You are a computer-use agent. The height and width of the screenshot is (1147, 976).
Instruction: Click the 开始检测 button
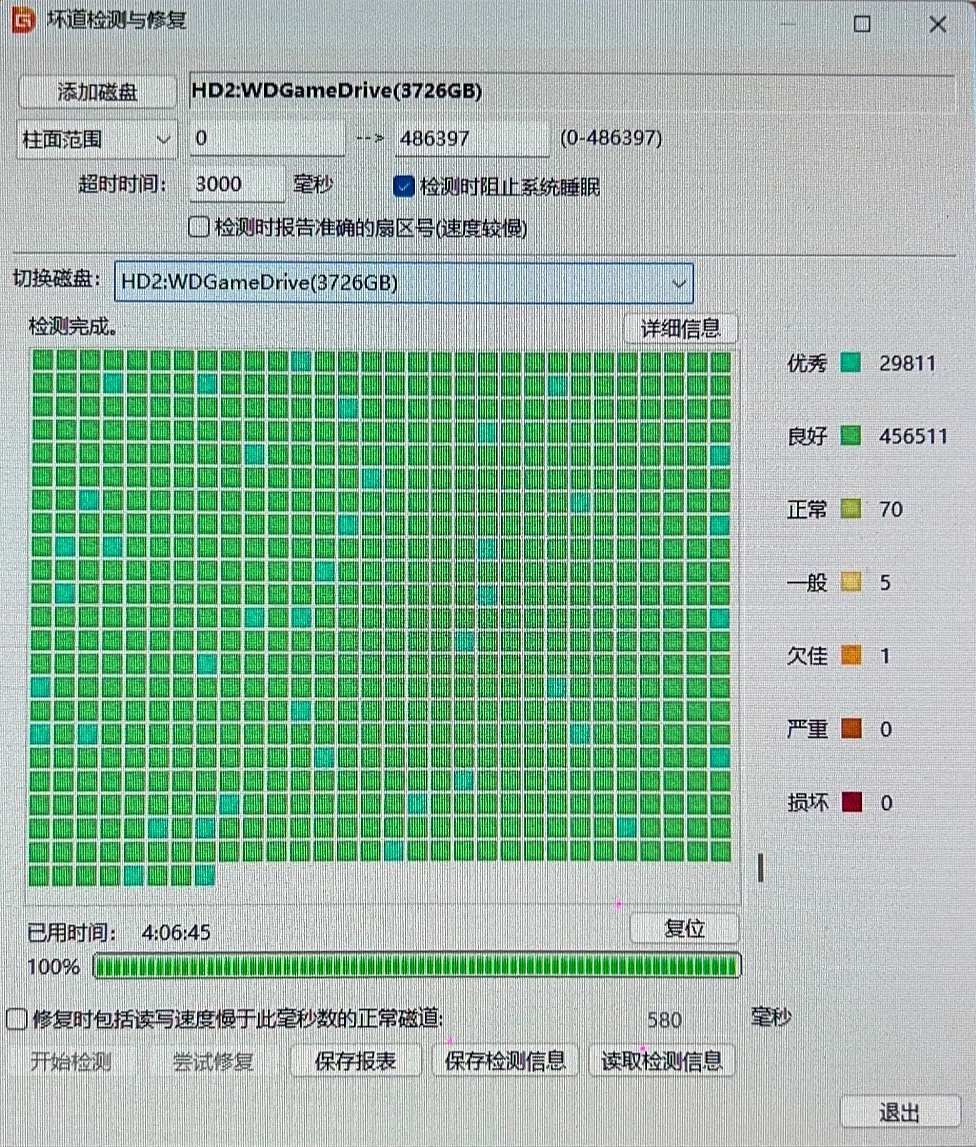(x=71, y=1061)
